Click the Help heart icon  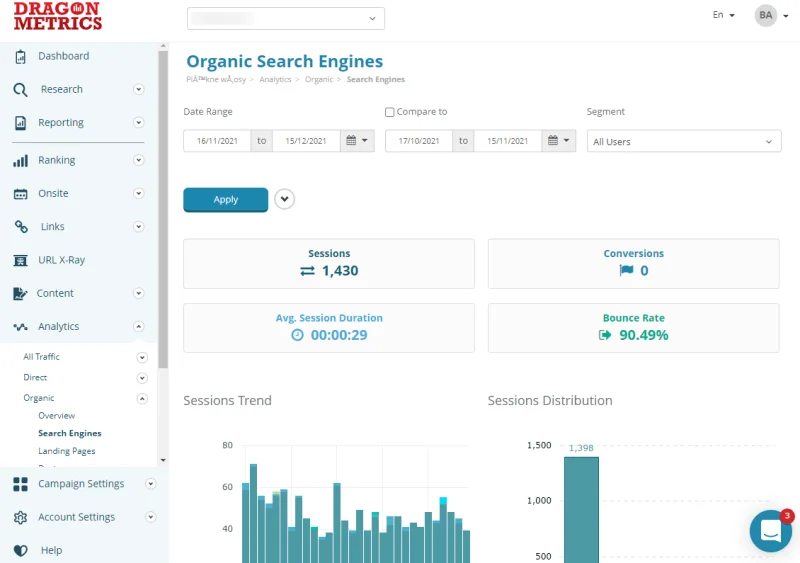(20, 551)
